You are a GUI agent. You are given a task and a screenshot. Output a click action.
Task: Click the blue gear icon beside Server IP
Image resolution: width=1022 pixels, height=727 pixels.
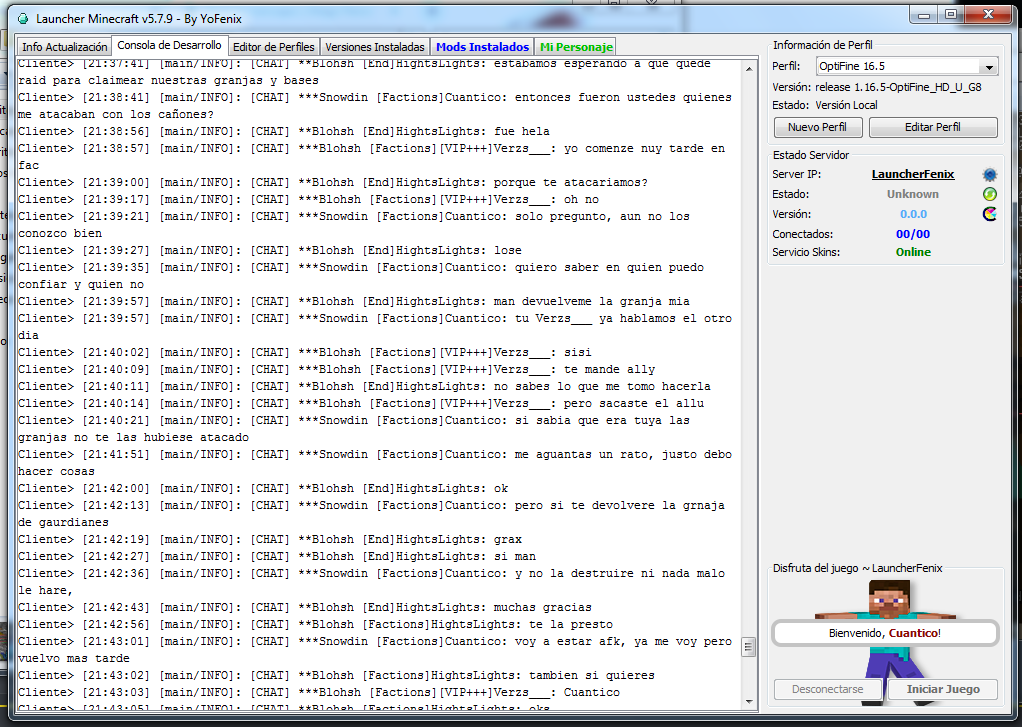coord(989,174)
